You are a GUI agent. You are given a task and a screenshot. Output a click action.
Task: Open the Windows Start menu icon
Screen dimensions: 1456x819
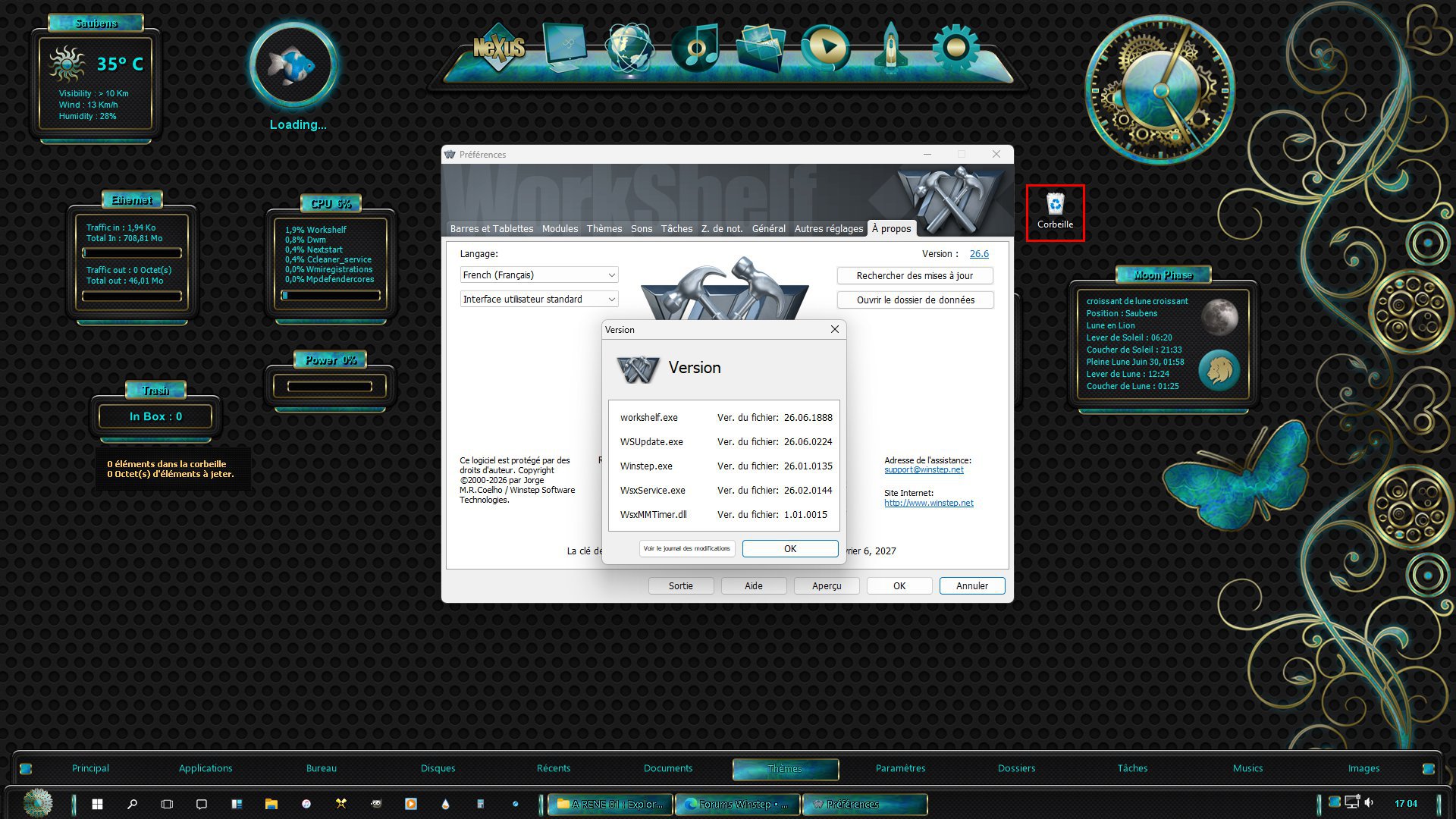97,804
